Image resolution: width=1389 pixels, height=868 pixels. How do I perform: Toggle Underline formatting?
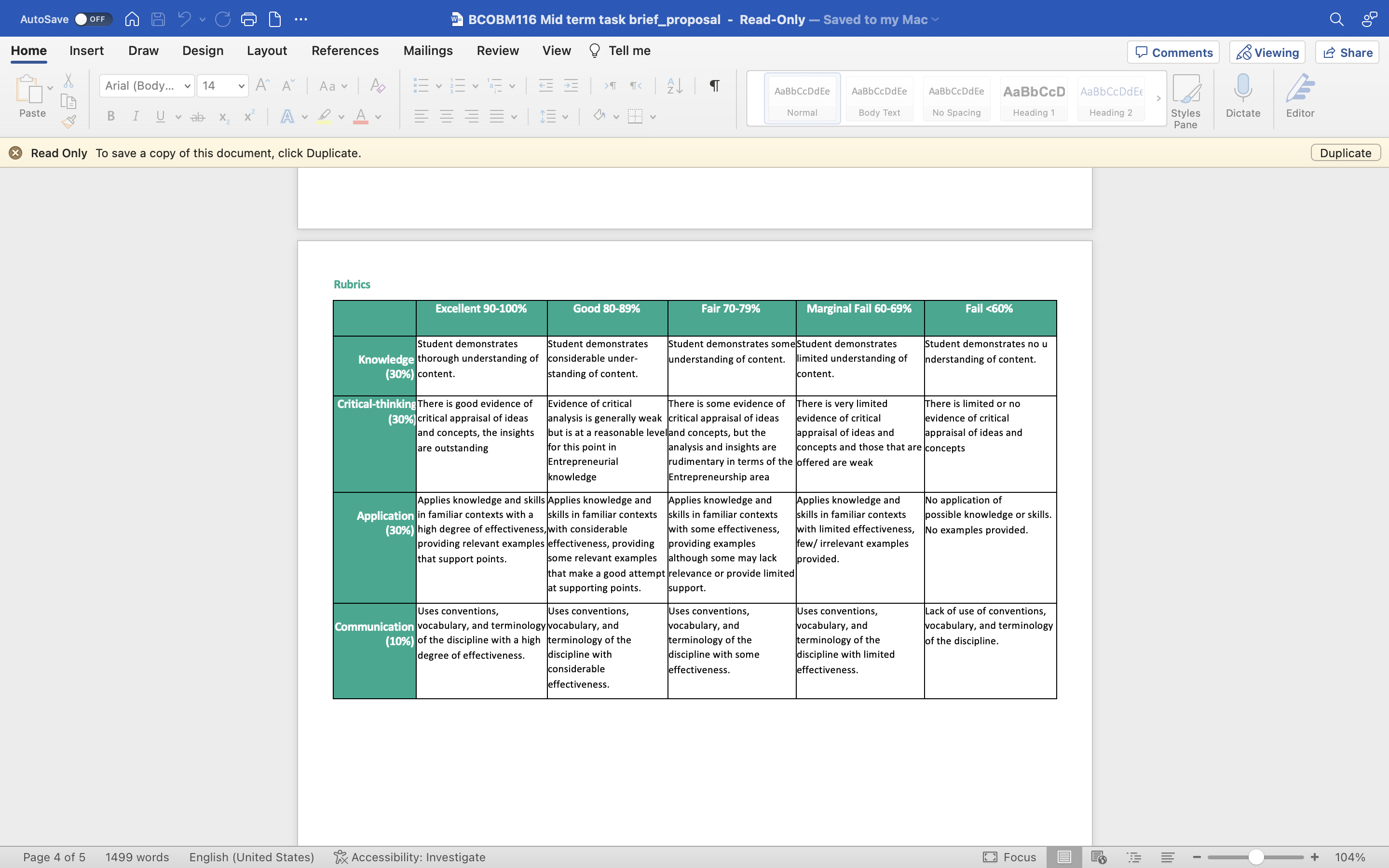click(x=160, y=117)
